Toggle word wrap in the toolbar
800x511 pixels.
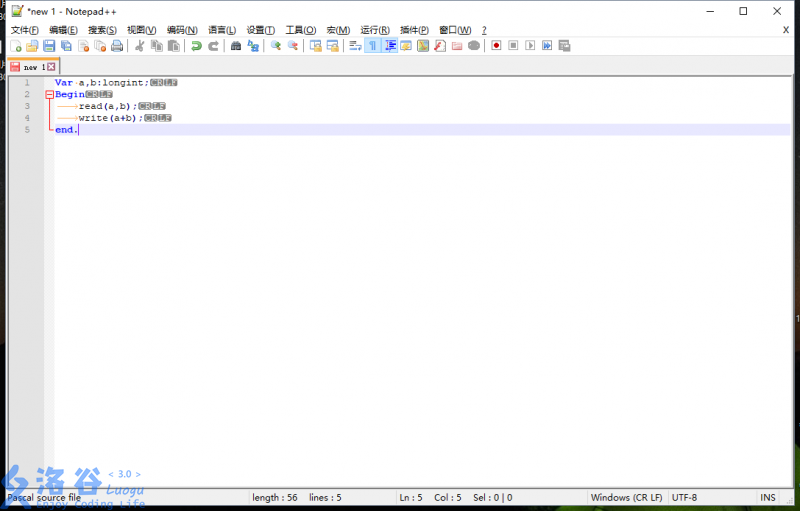point(355,46)
